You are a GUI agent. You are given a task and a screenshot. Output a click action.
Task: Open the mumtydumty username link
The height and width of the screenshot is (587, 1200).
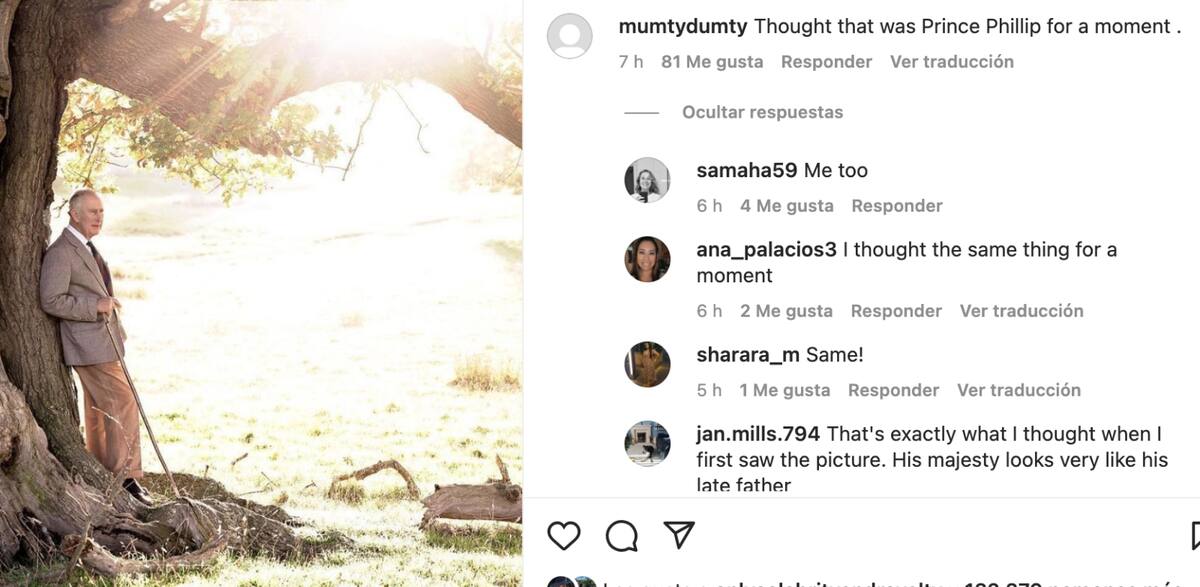(683, 27)
